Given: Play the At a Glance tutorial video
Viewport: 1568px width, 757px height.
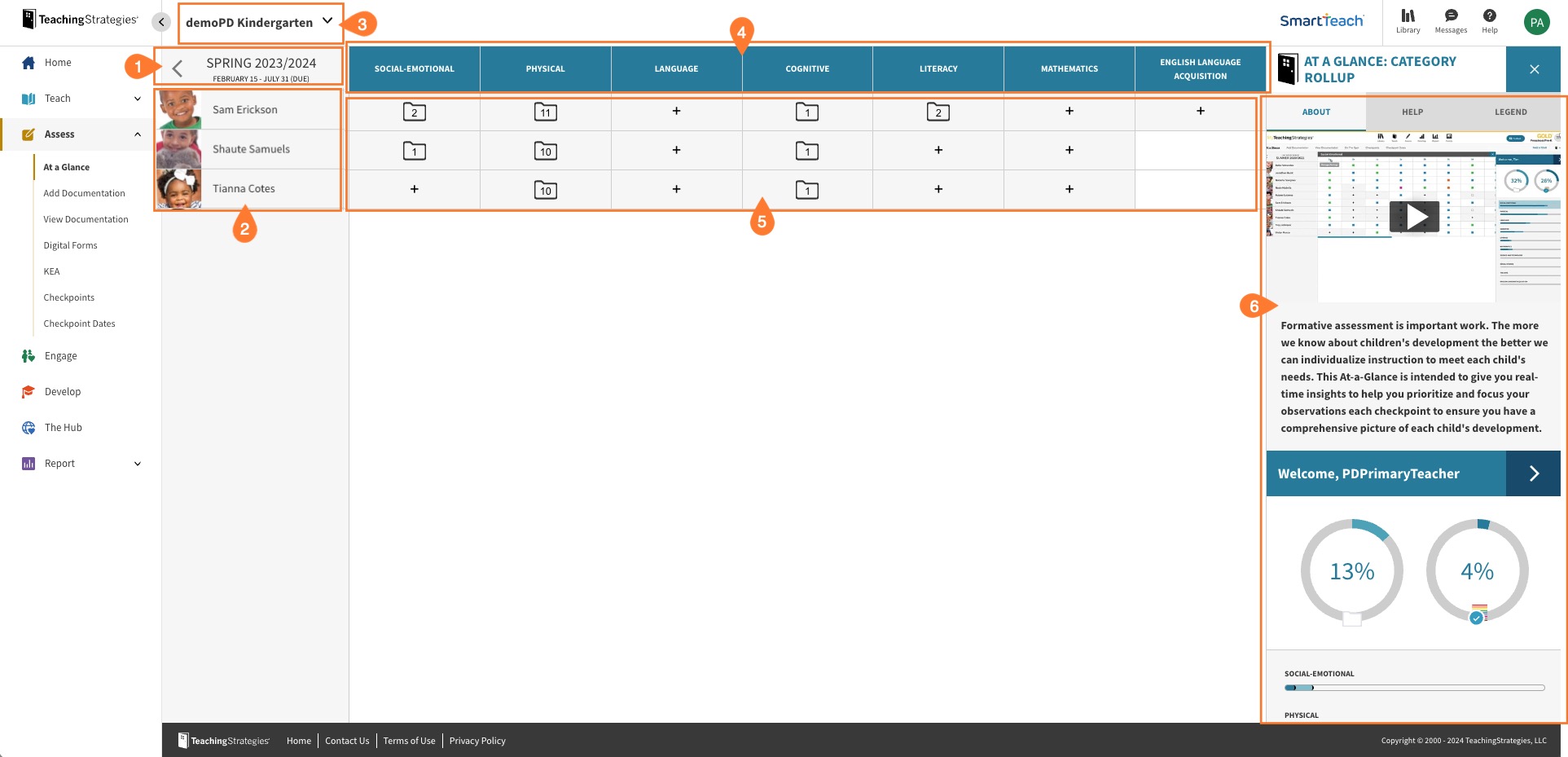Looking at the screenshot, I should point(1416,216).
